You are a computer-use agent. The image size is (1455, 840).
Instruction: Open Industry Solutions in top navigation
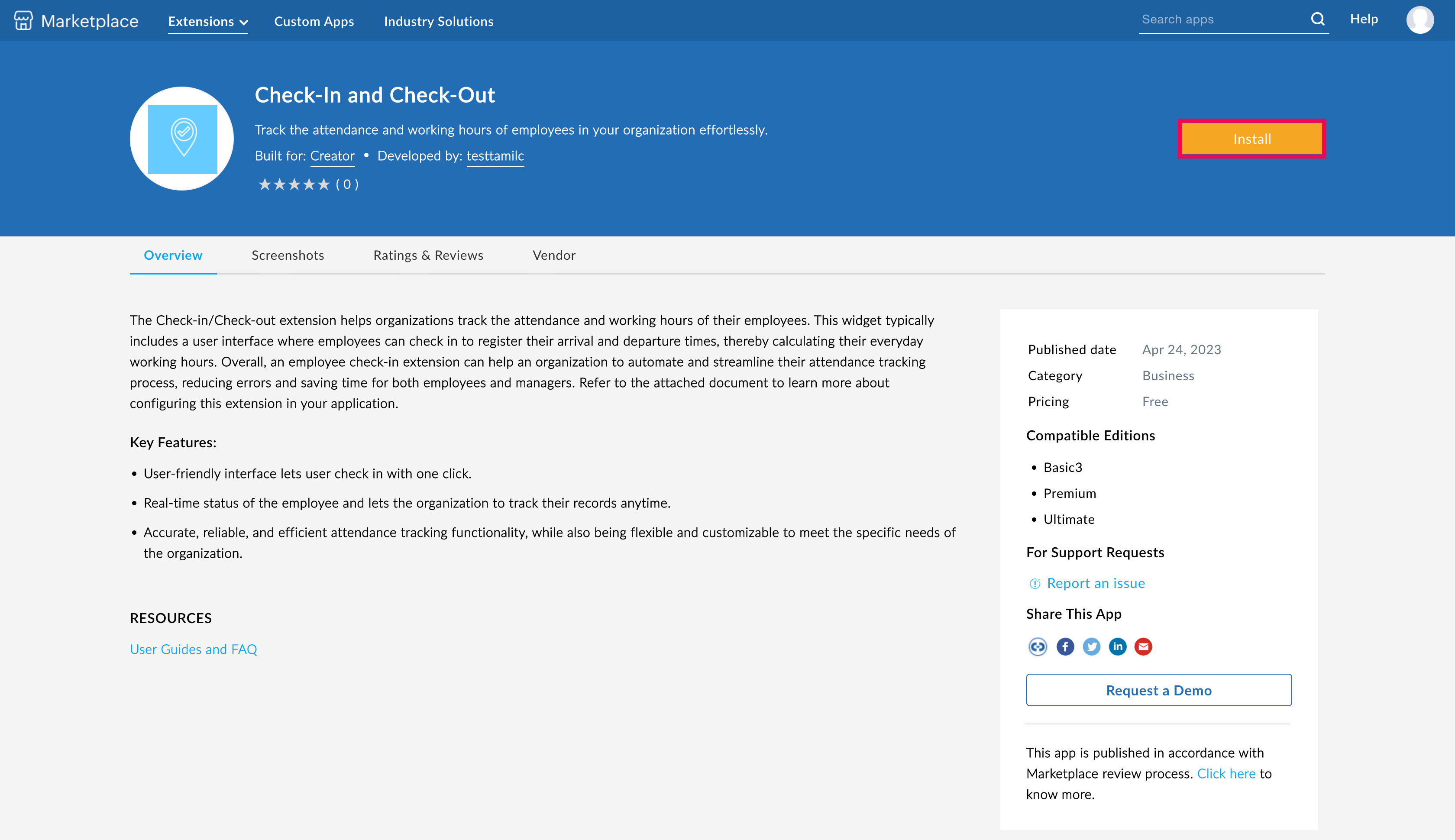click(439, 21)
